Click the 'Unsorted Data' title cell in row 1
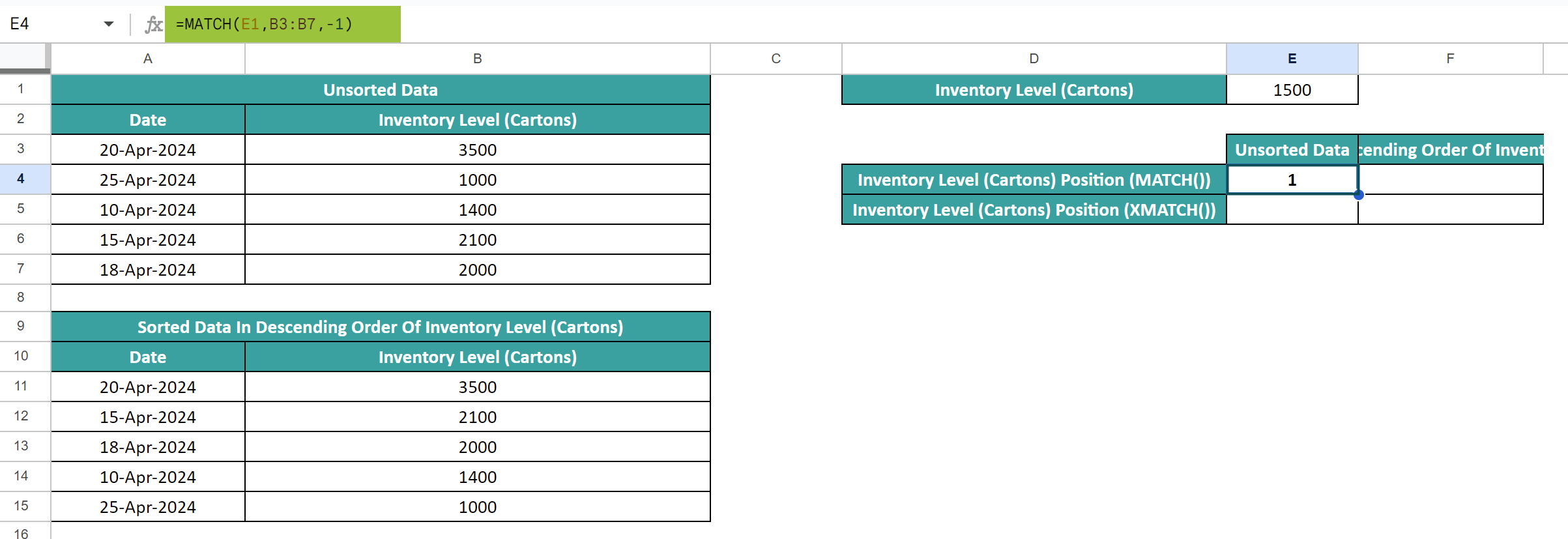This screenshot has height=539, width=1568. click(381, 90)
